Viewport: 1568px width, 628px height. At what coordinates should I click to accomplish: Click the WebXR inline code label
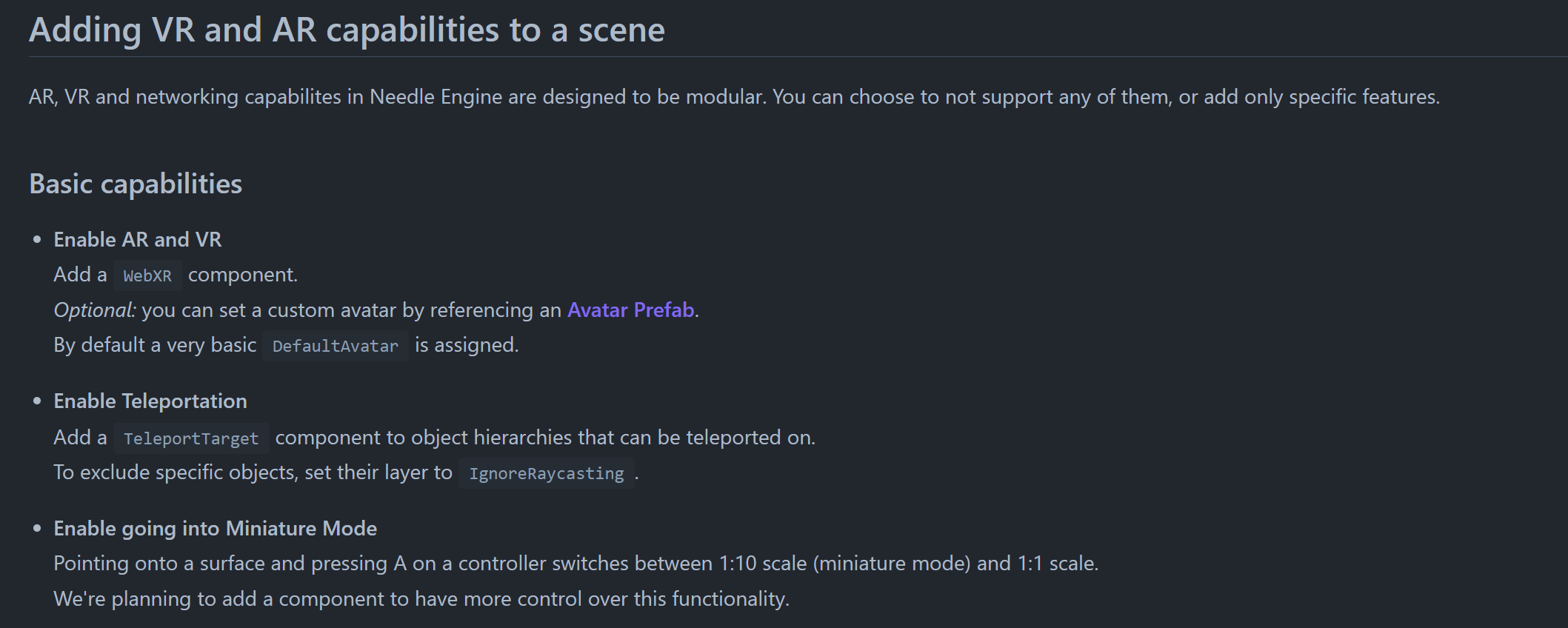[x=147, y=275]
